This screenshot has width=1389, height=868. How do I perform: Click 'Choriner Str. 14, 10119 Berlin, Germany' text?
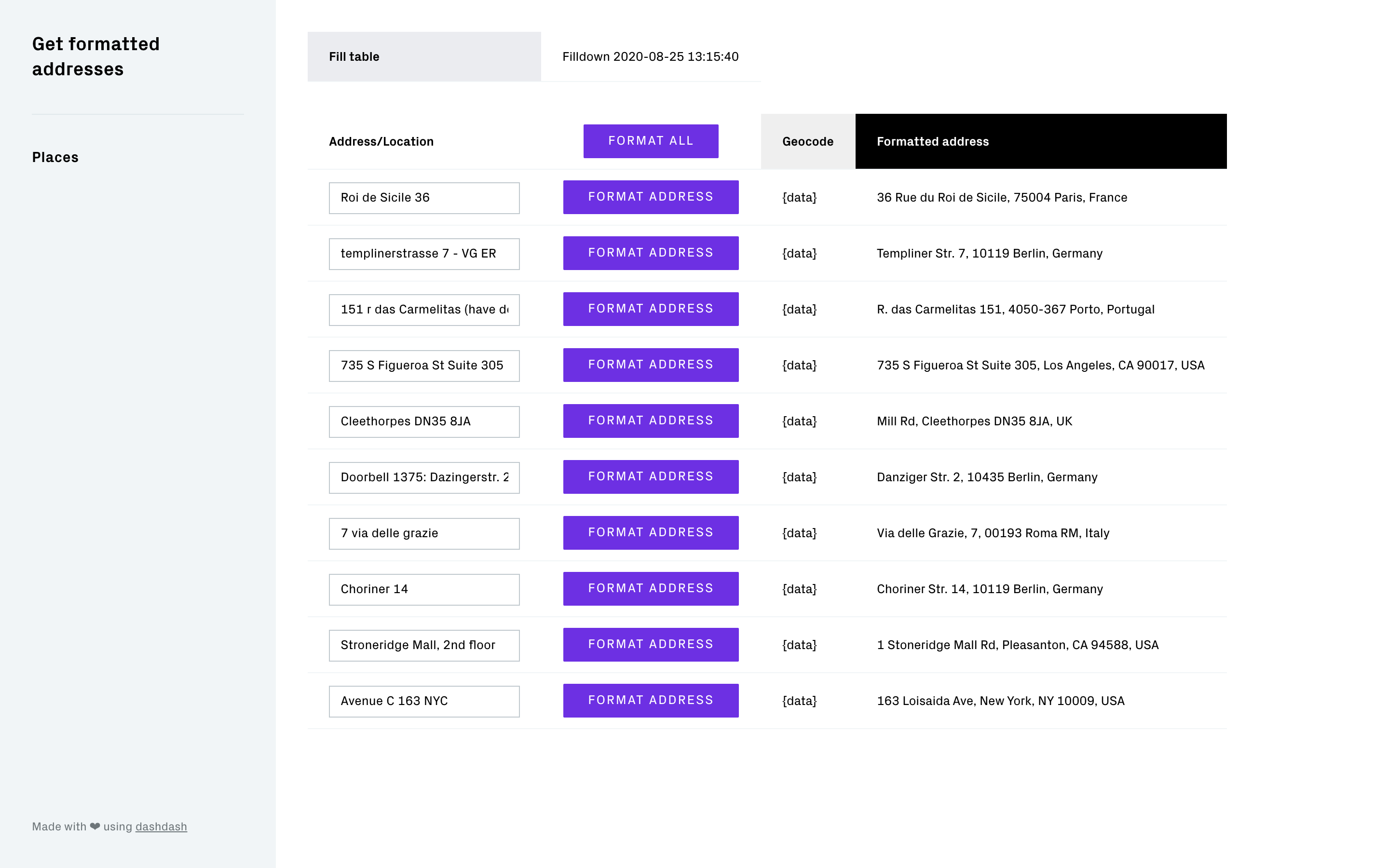coord(990,589)
